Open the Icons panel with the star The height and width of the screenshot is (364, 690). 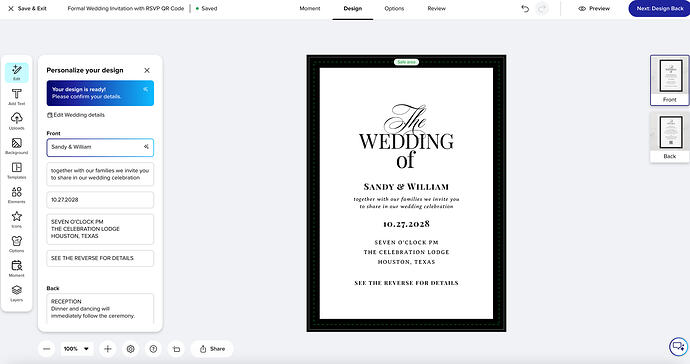click(x=17, y=220)
